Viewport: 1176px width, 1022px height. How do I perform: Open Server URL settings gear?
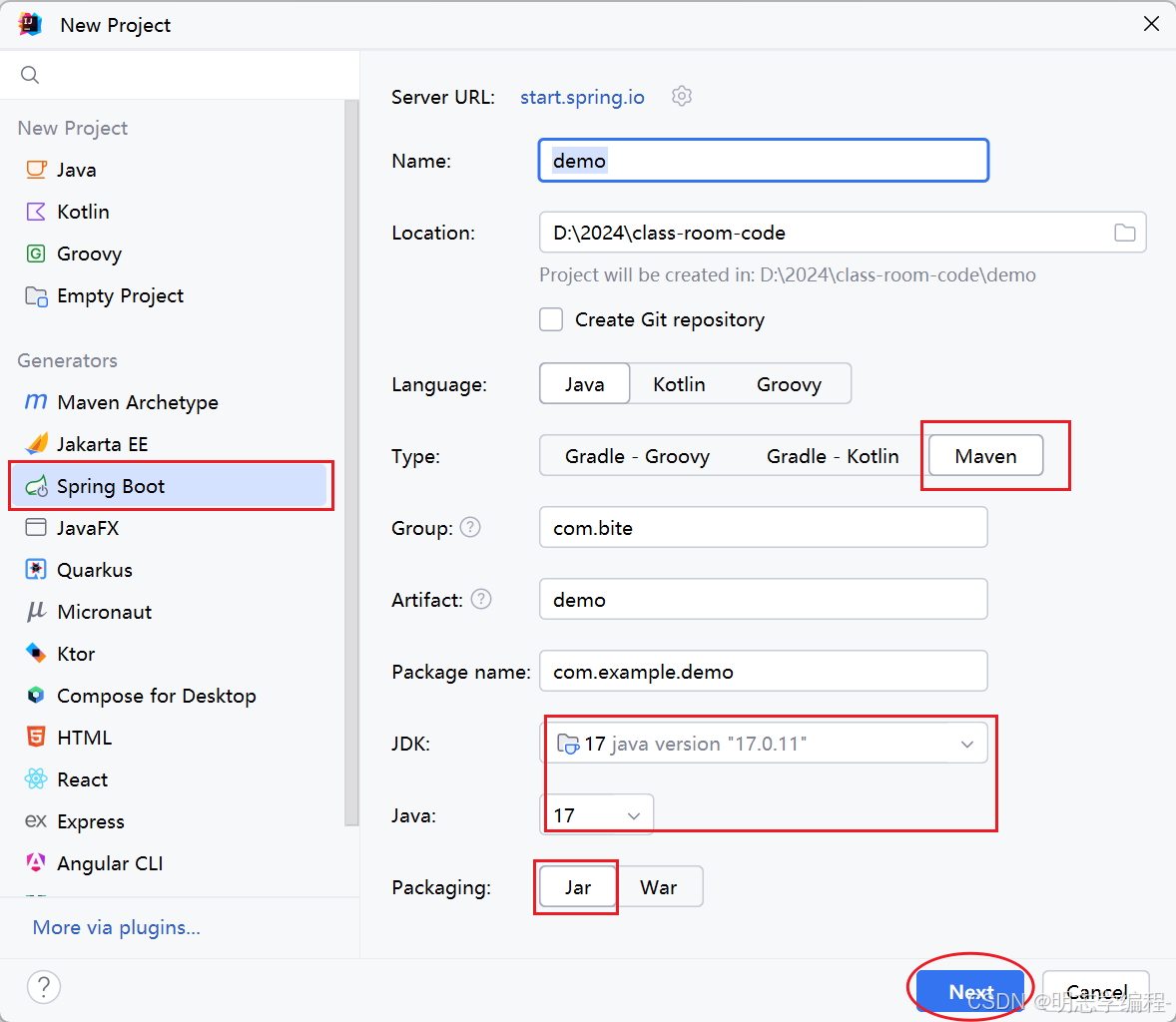pyautogui.click(x=682, y=96)
